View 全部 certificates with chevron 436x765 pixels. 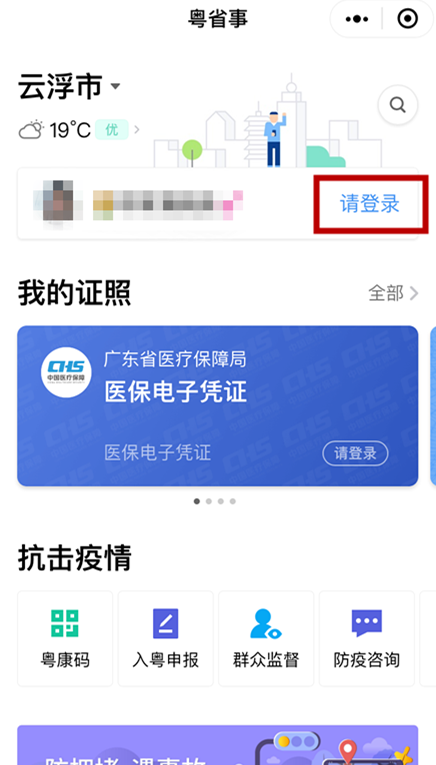click(393, 293)
